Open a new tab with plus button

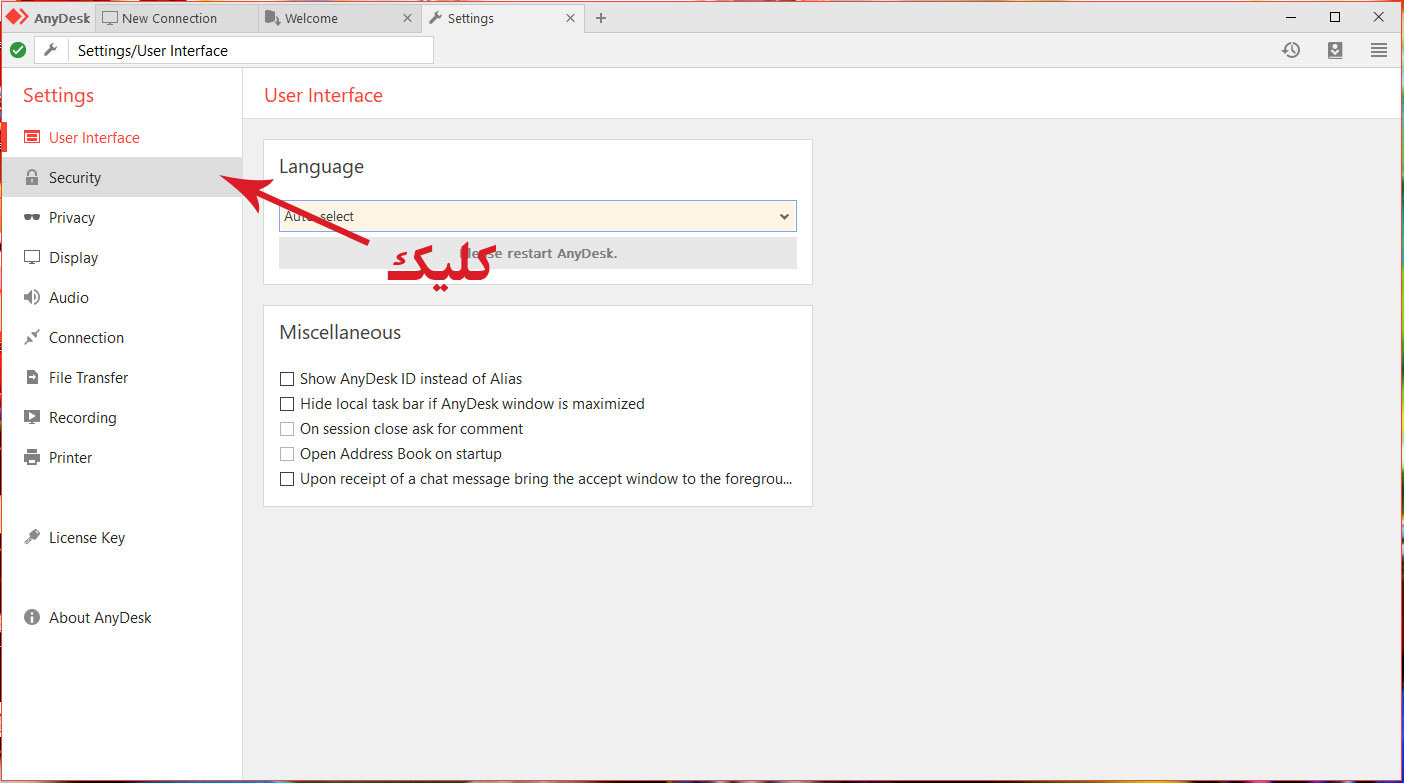[x=600, y=18]
